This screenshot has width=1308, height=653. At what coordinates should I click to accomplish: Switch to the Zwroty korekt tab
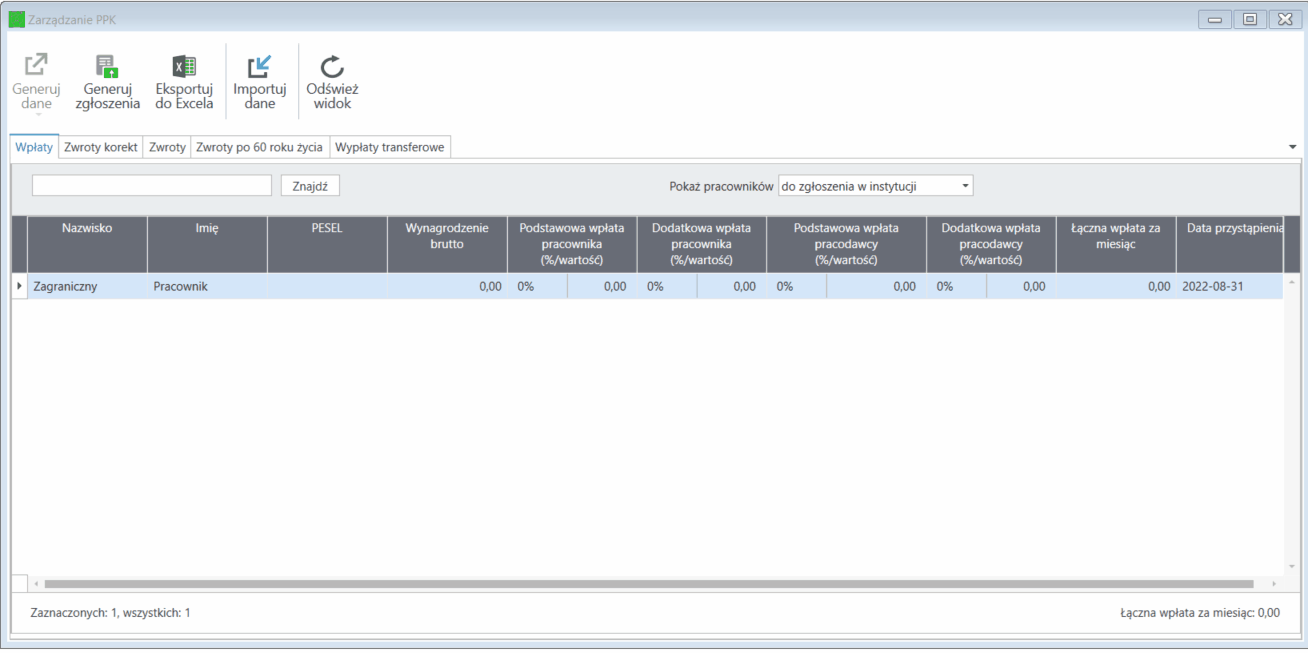(x=101, y=147)
